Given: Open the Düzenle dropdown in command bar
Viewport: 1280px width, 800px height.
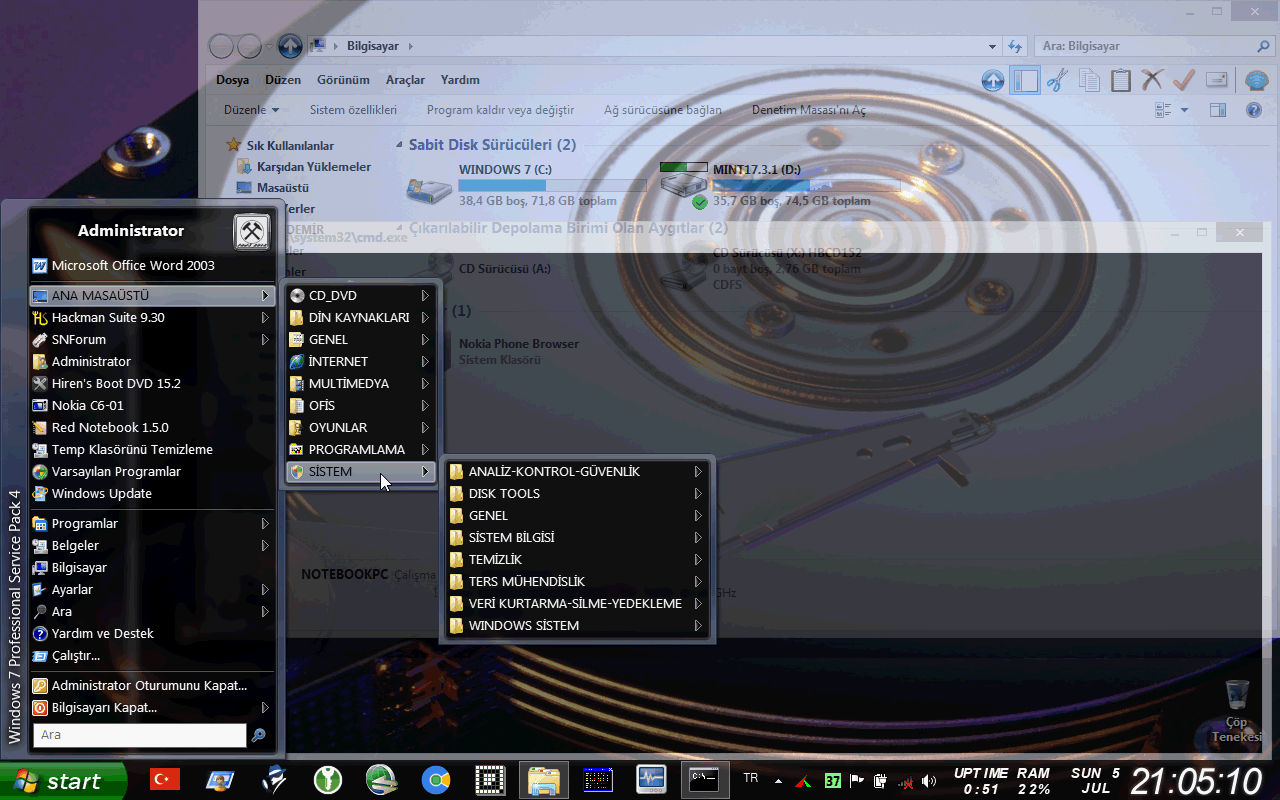Looking at the screenshot, I should point(252,110).
